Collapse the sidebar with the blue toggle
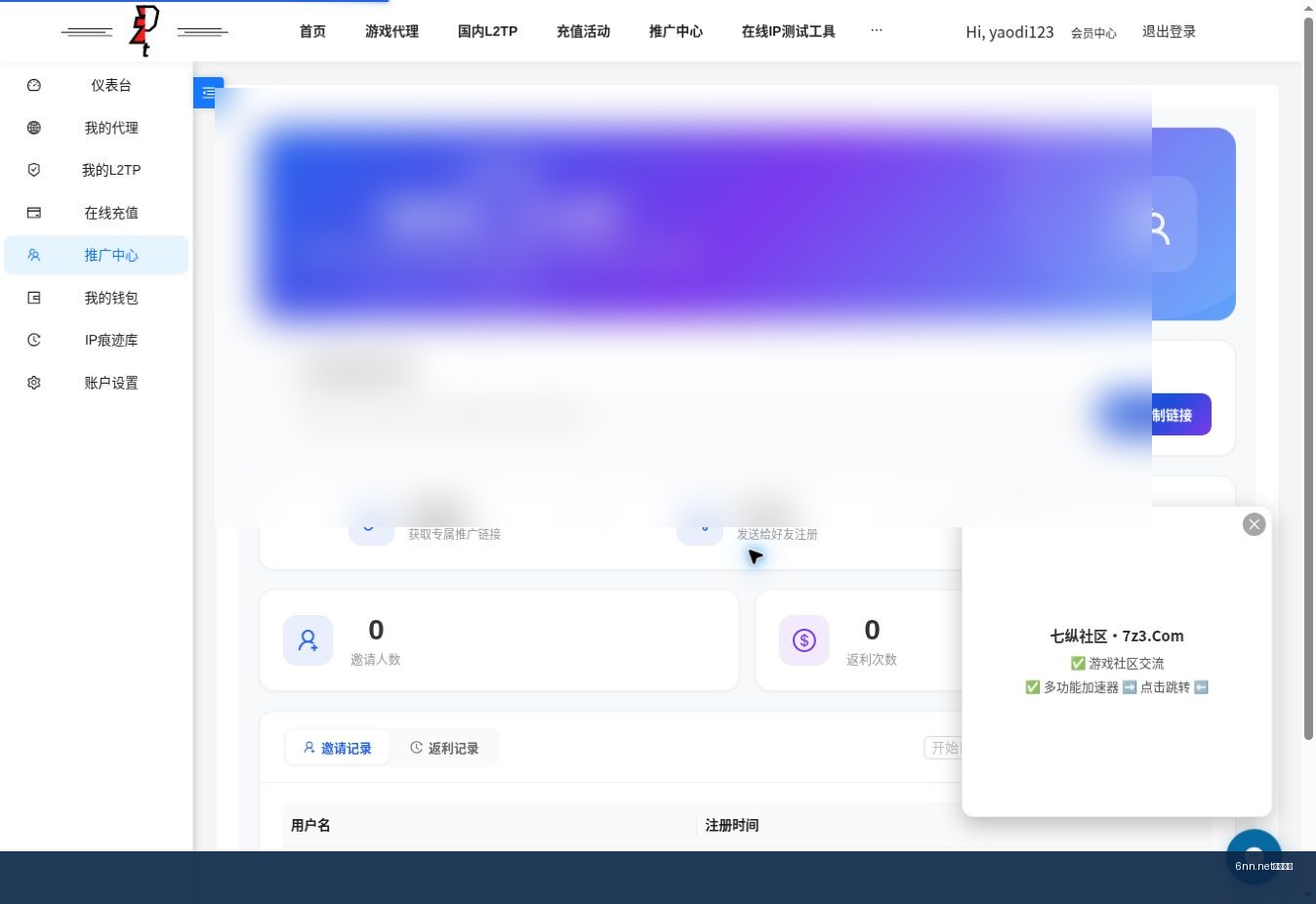This screenshot has height=904, width=1316. tap(208, 93)
